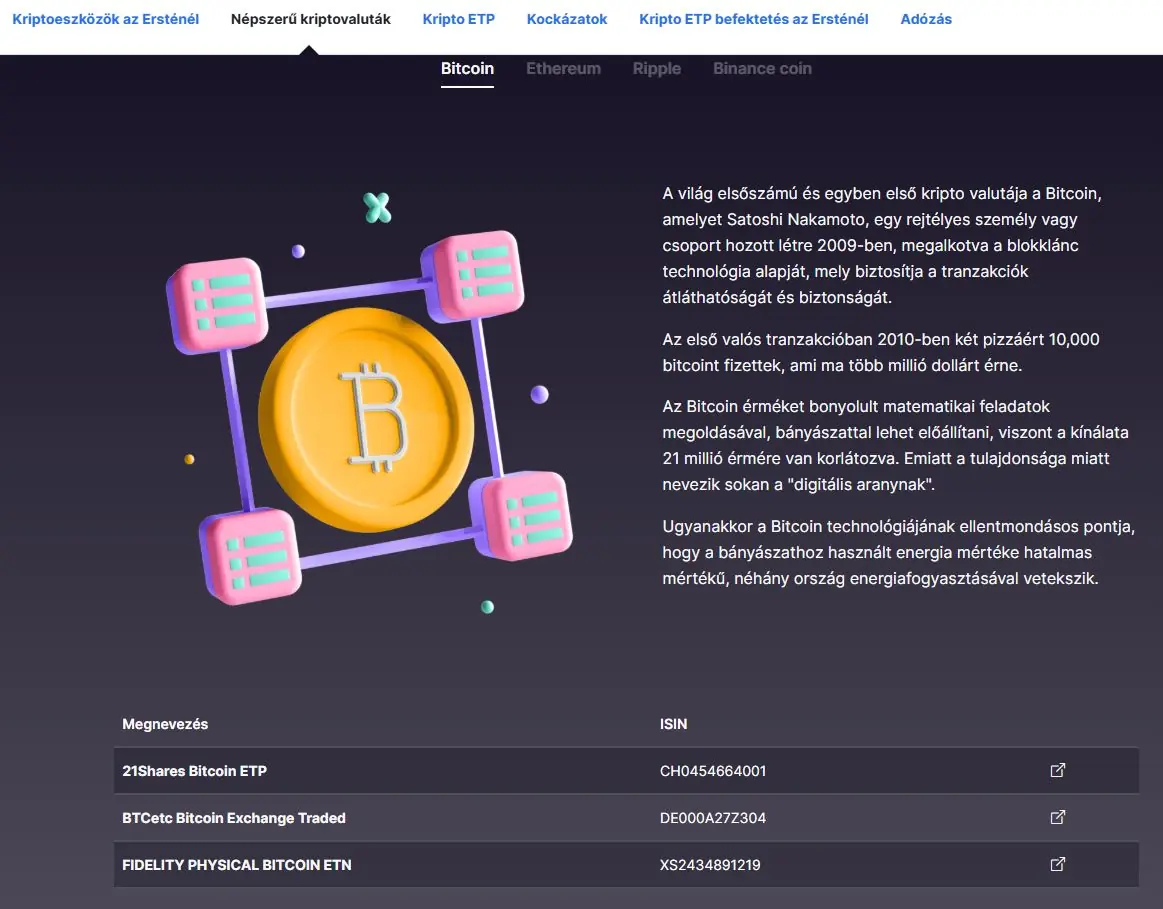Switch to the Ethereum tab
Viewport: 1163px width, 909px height.
[x=564, y=69]
